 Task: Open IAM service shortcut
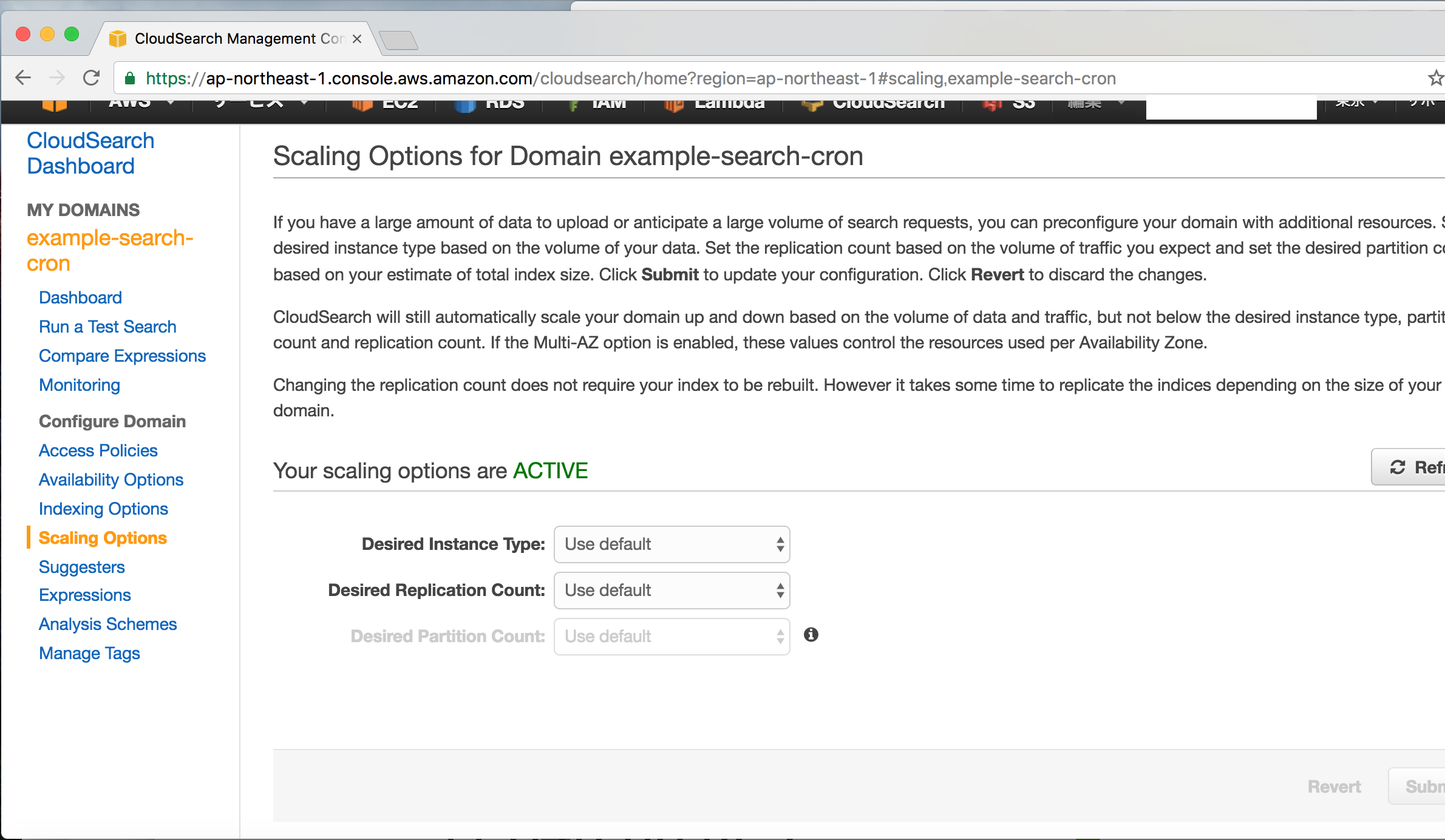[597, 106]
